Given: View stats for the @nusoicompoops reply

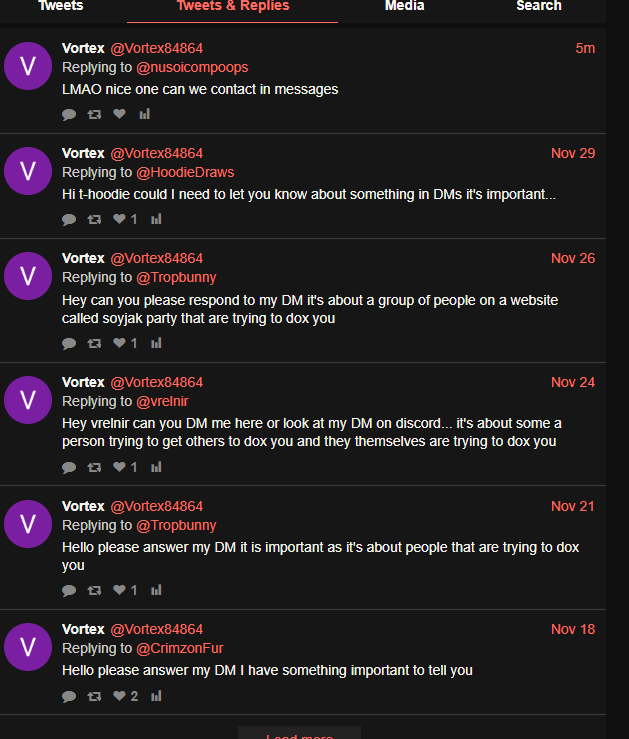Looking at the screenshot, I should (x=144, y=114).
